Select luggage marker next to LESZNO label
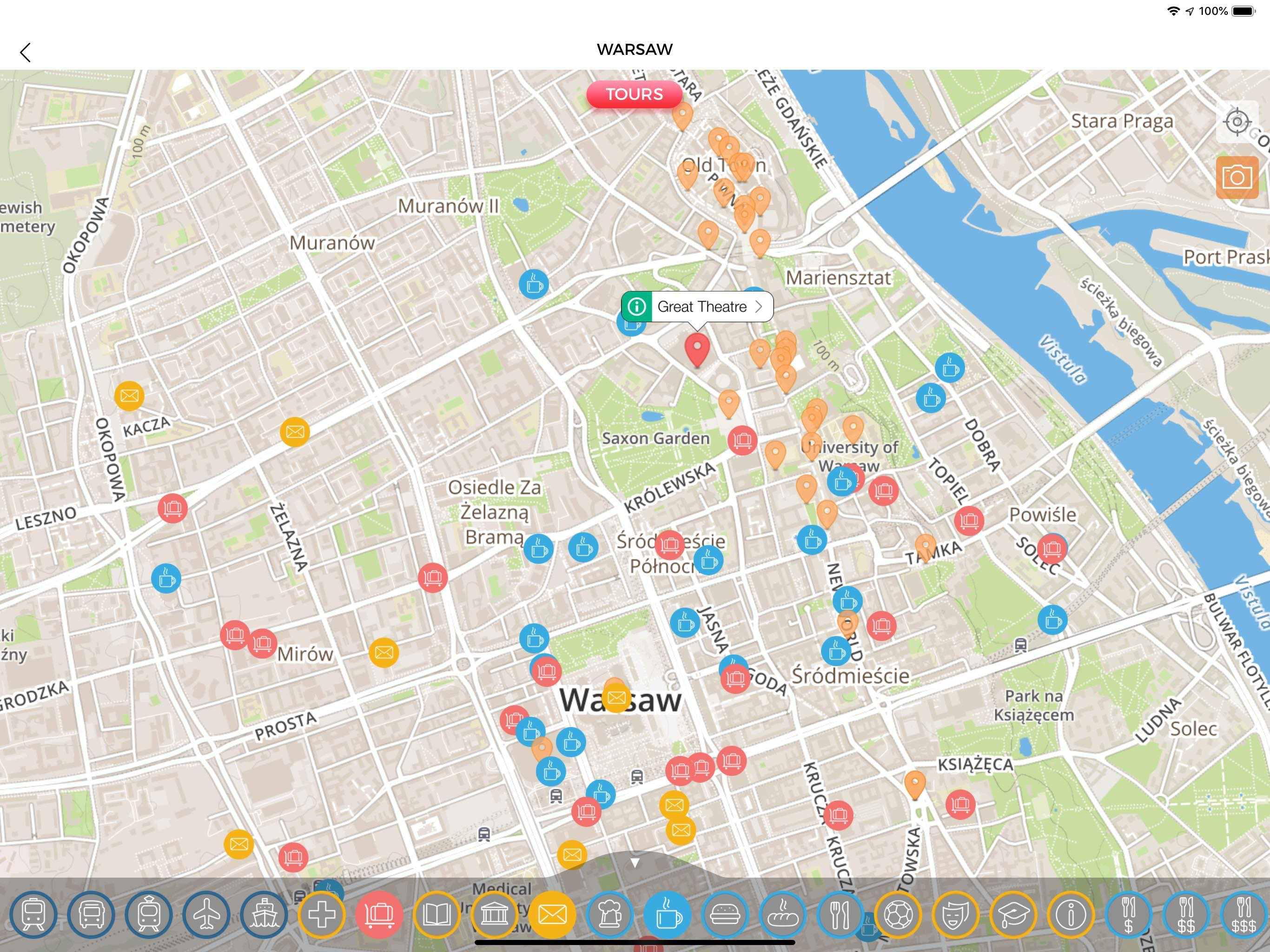Viewport: 1270px width, 952px height. [x=173, y=508]
